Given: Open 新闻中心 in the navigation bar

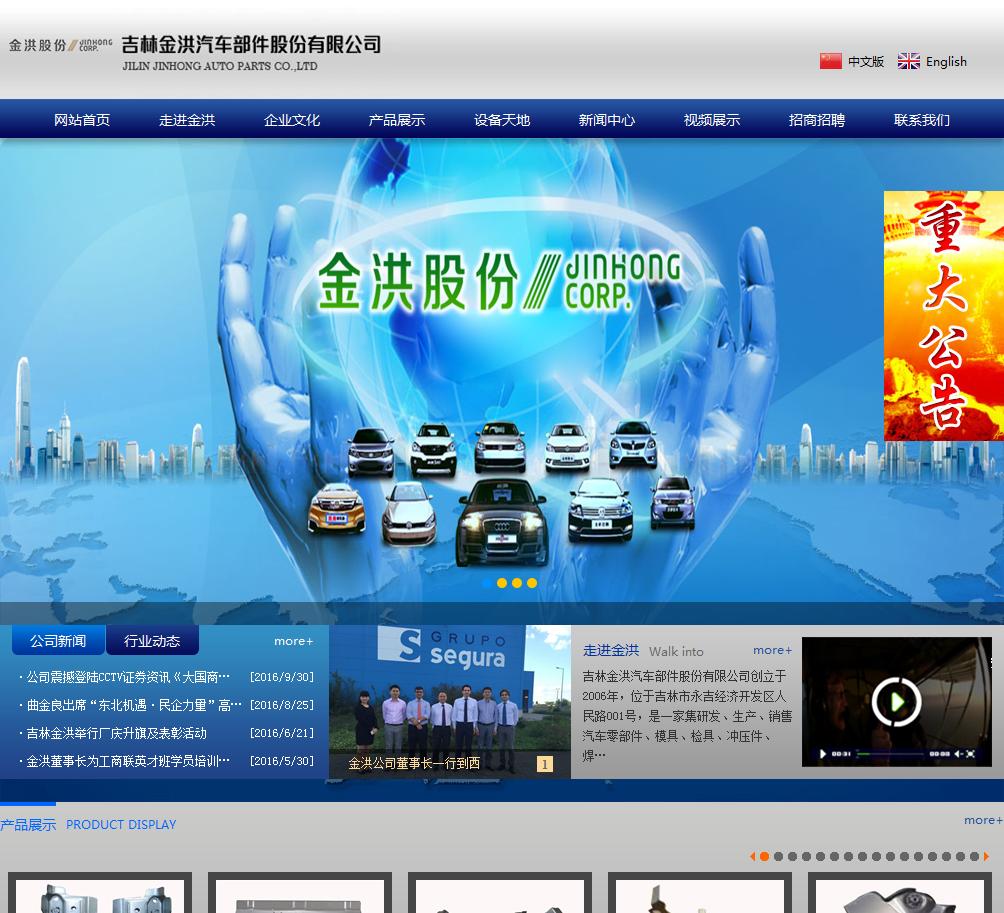Looking at the screenshot, I should [x=607, y=120].
